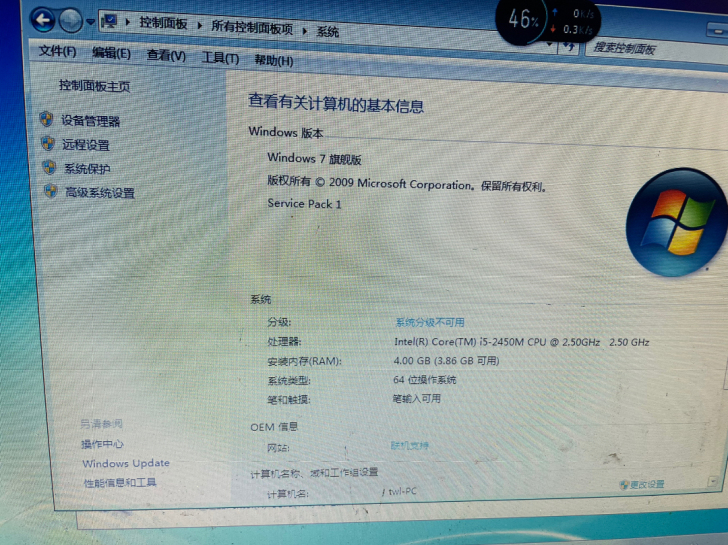Screen dimensions: 728x545
Task: Click the 系统分级不可用 rating link
Action: [430, 322]
